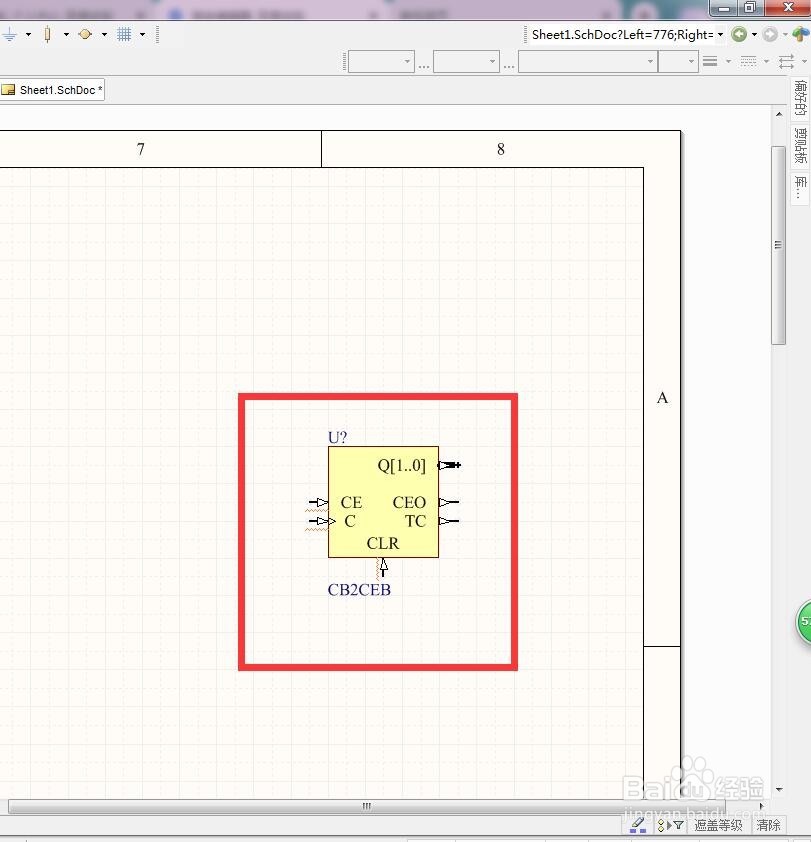Click the Sheet1.SchDoc address field
This screenshot has width=811, height=842.
click(623, 35)
